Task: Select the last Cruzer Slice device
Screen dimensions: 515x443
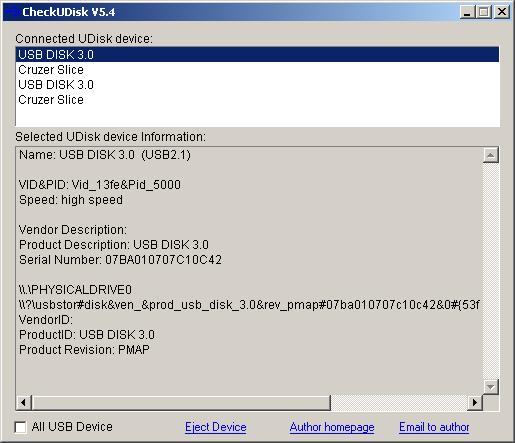Action: [257, 100]
